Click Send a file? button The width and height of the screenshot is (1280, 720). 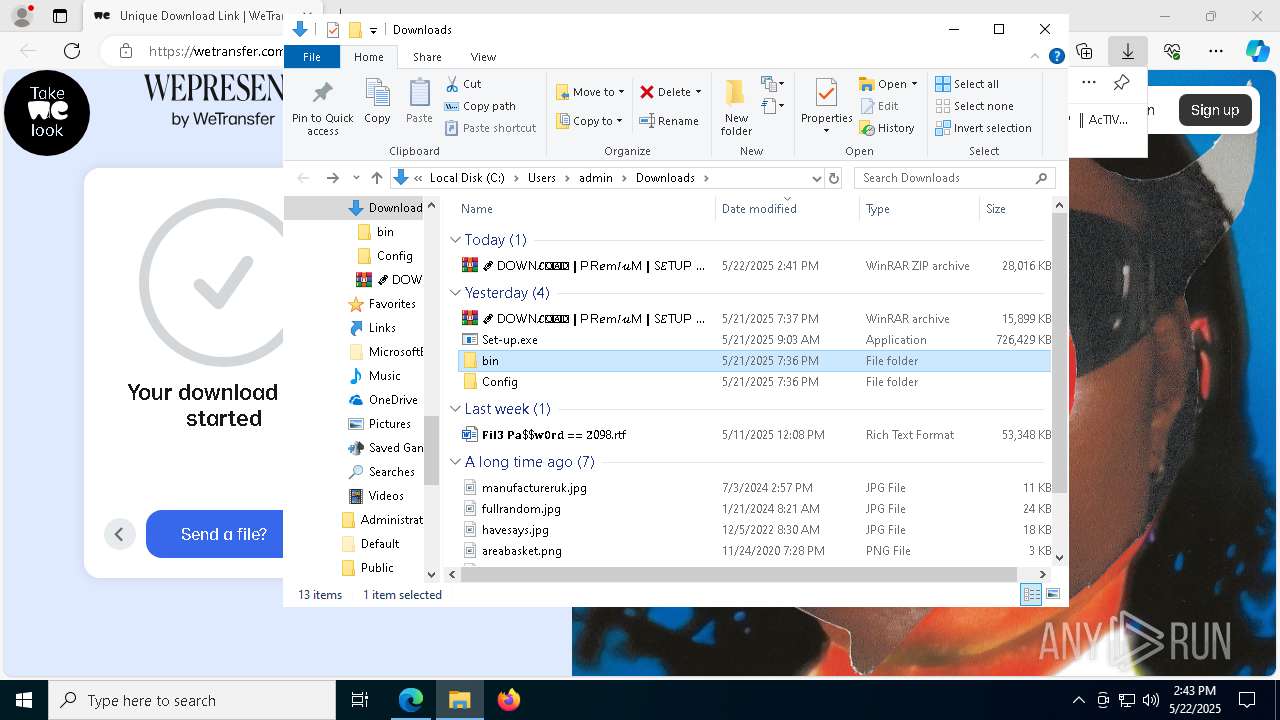[x=224, y=534]
